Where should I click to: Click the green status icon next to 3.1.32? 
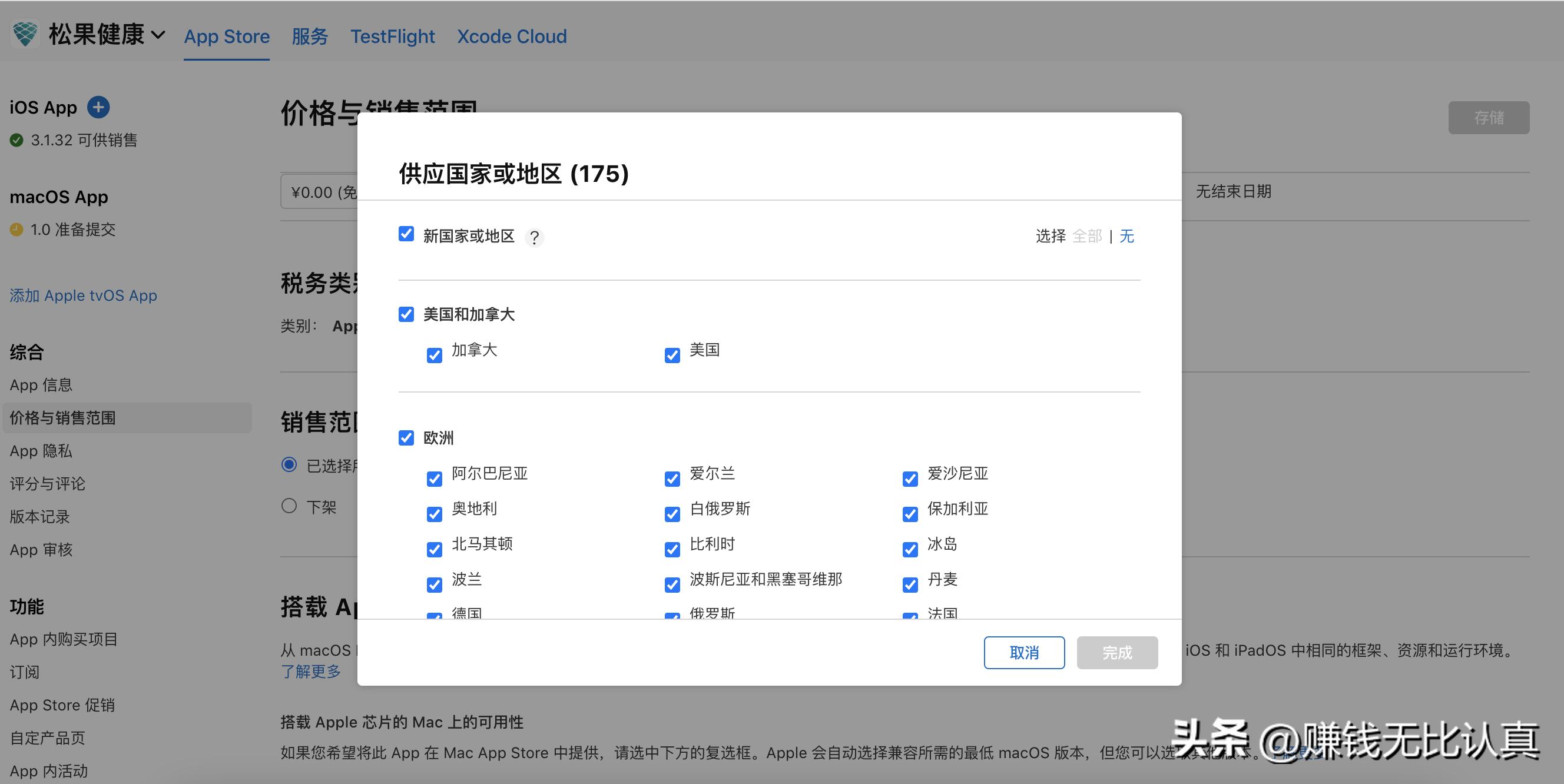[x=16, y=140]
